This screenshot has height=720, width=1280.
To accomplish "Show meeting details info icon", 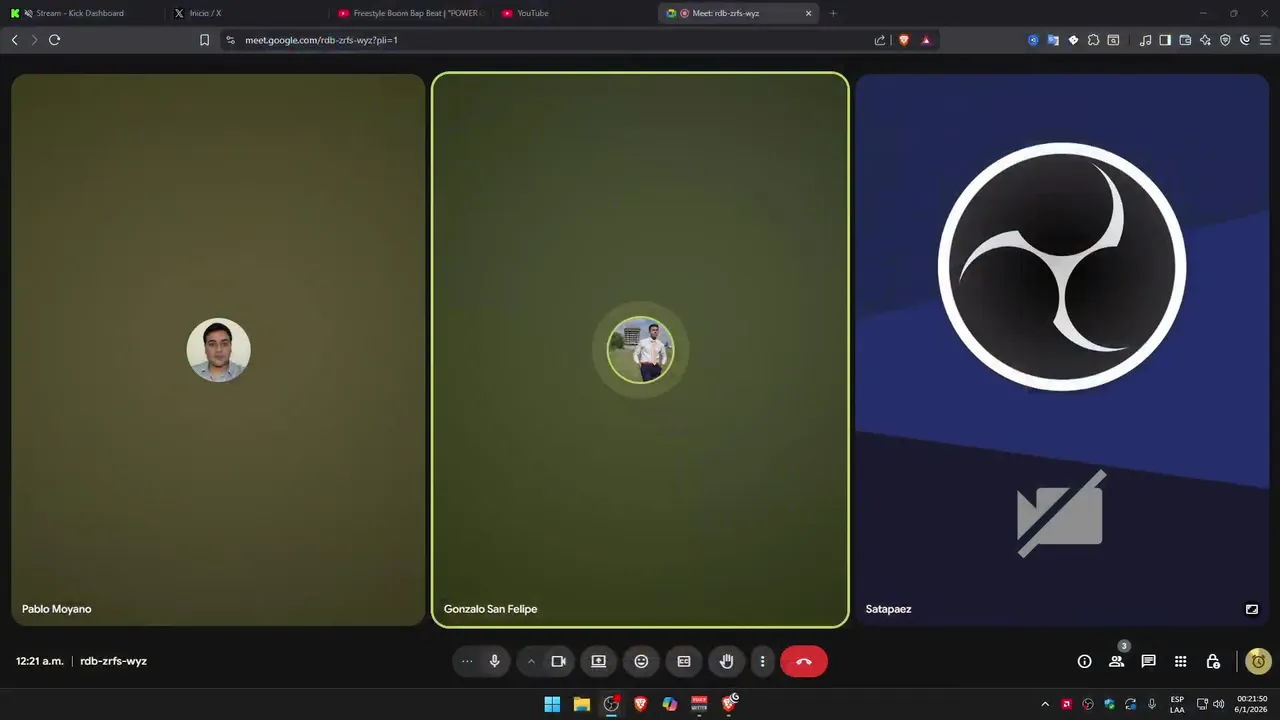I will point(1084,661).
